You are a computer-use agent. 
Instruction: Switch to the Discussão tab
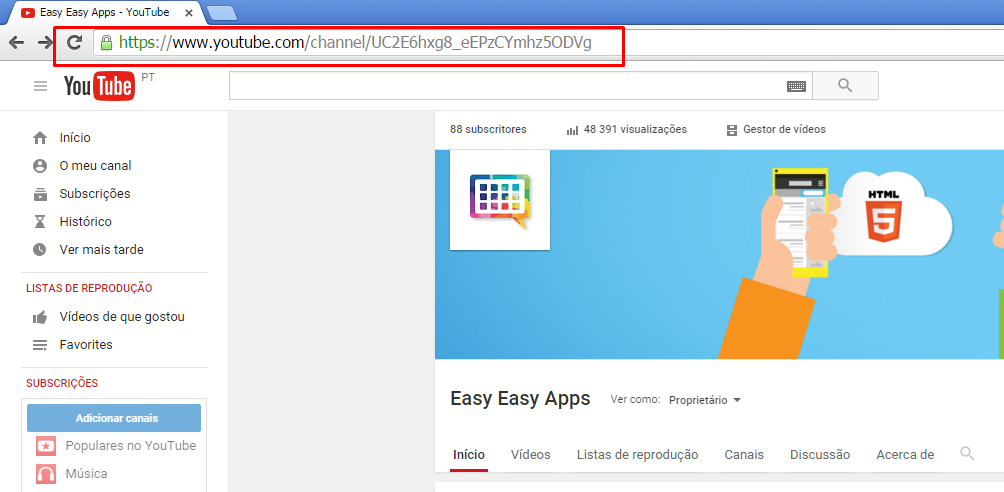point(820,455)
